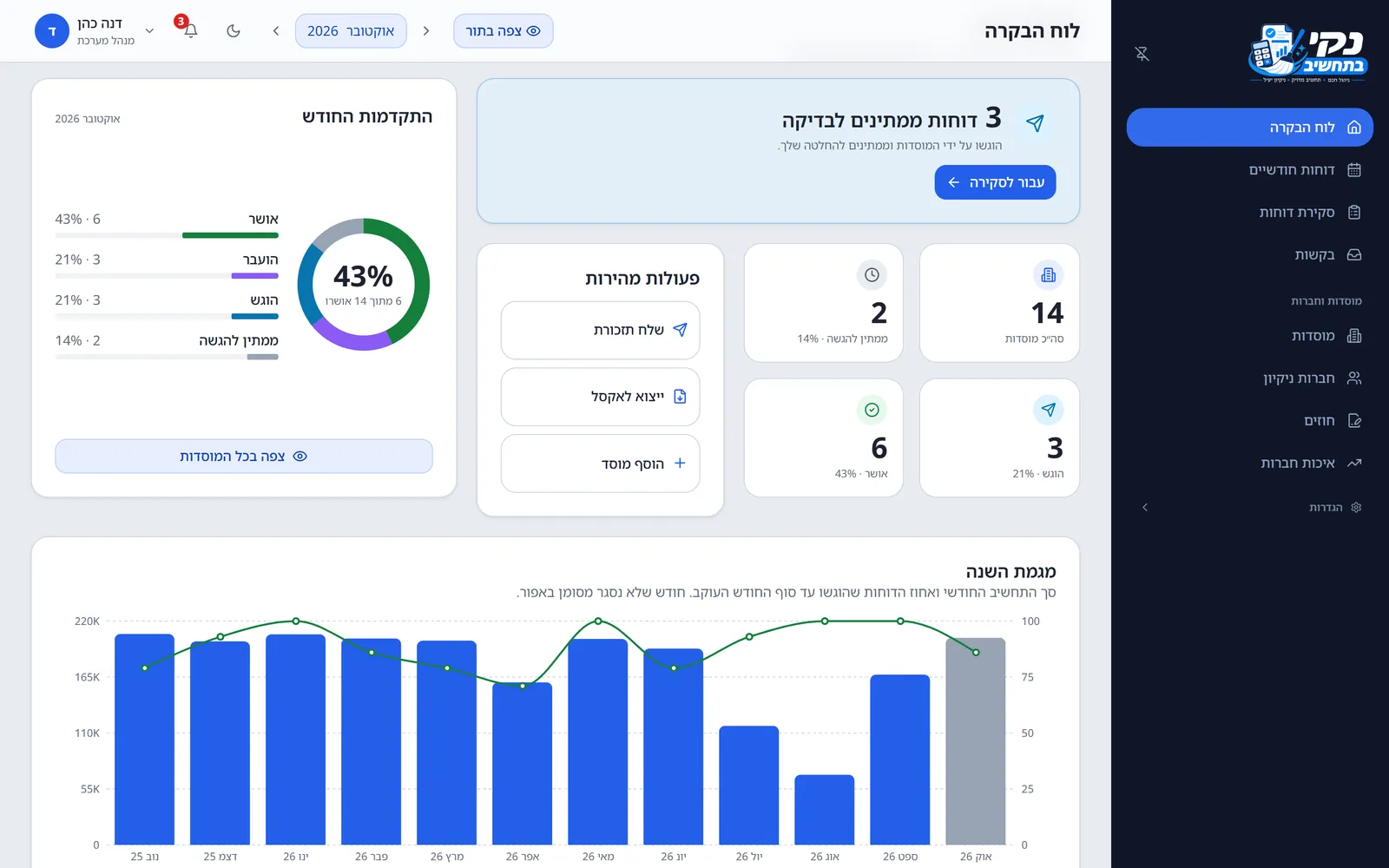The height and width of the screenshot is (868, 1389).
Task: Click the בקשות inbox icon
Action: (1354, 255)
